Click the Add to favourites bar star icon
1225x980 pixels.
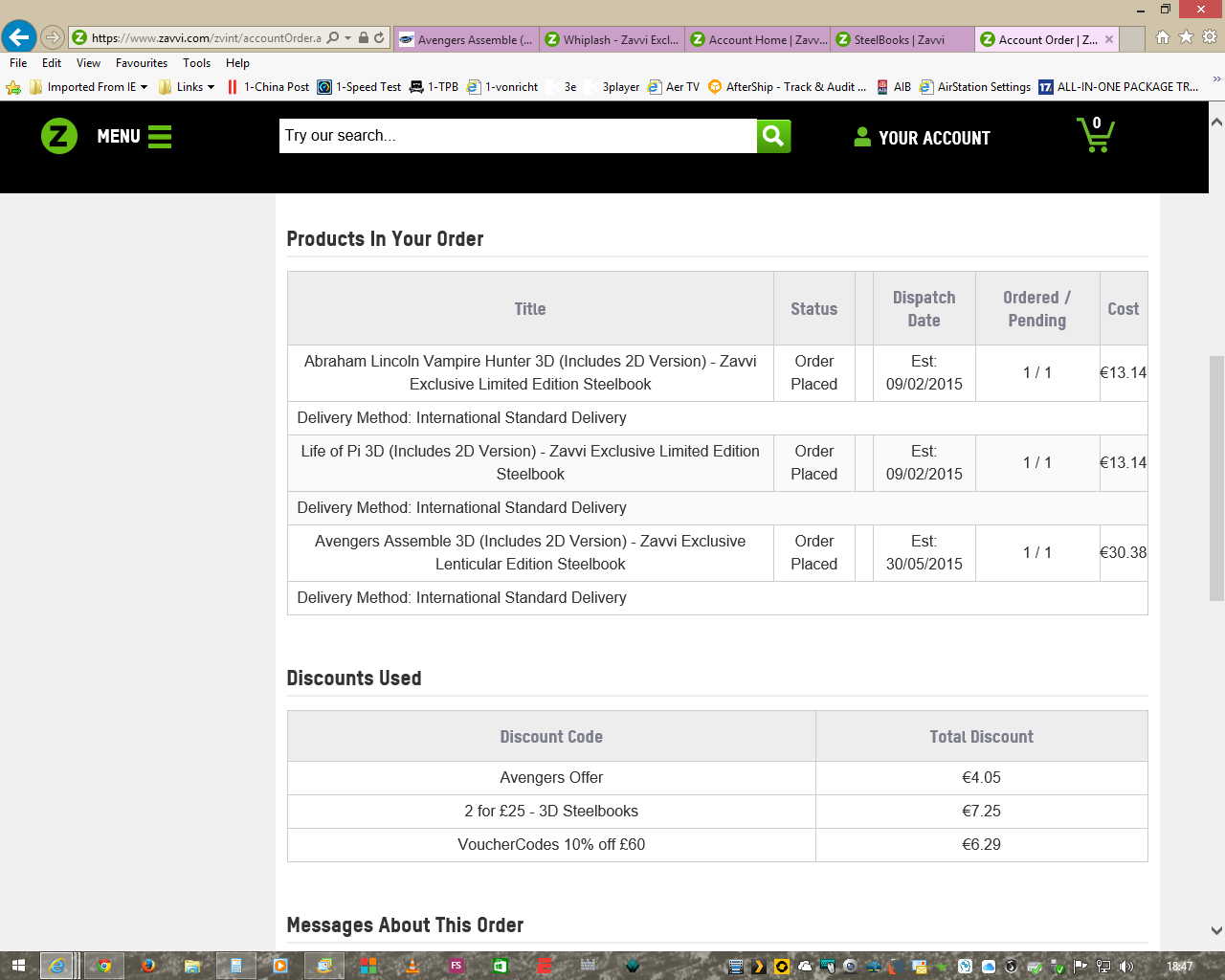[x=13, y=87]
